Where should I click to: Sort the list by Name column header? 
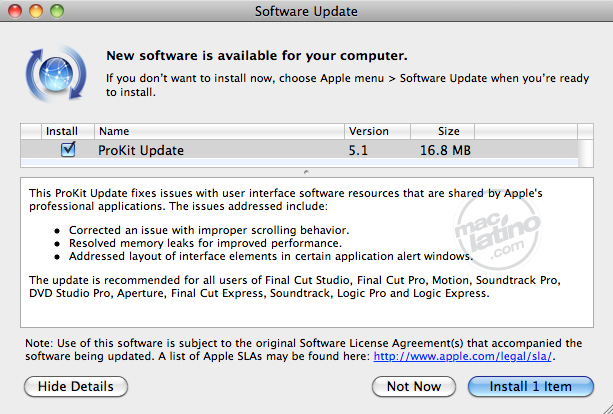(x=219, y=131)
